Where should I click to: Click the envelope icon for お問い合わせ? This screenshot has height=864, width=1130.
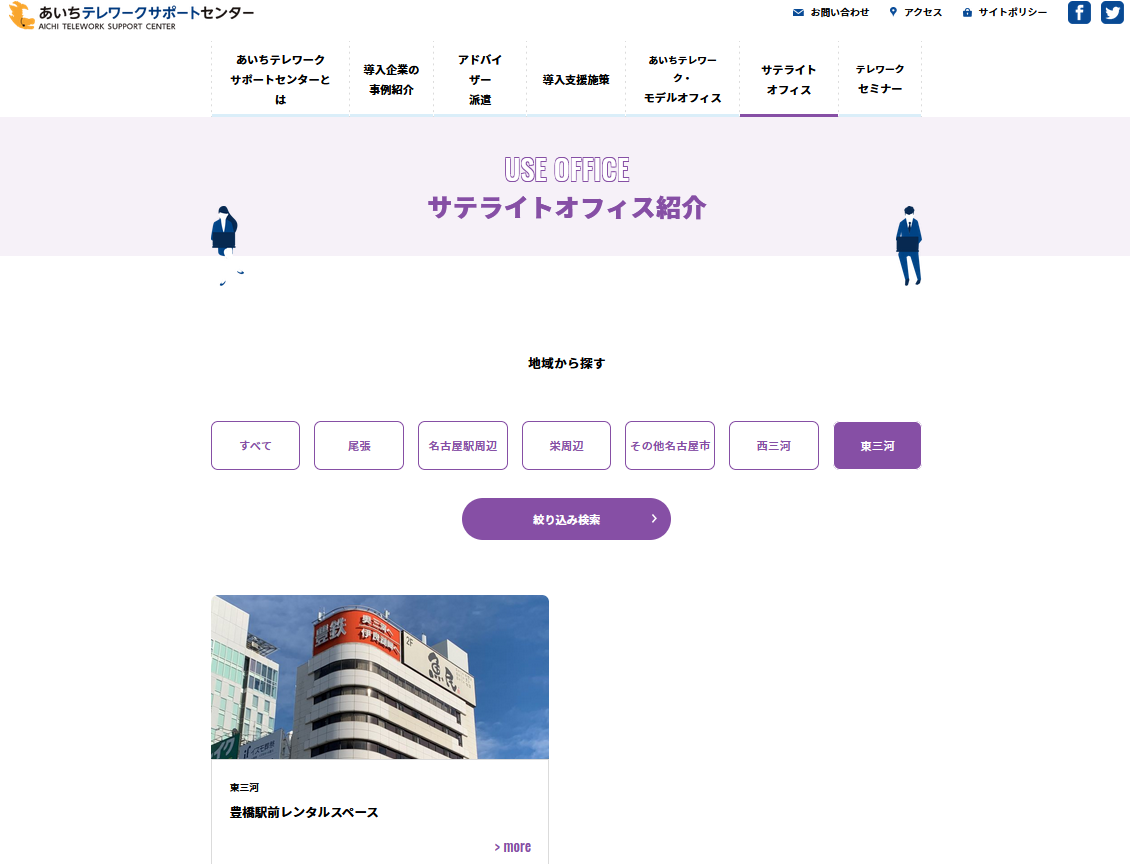click(x=798, y=13)
